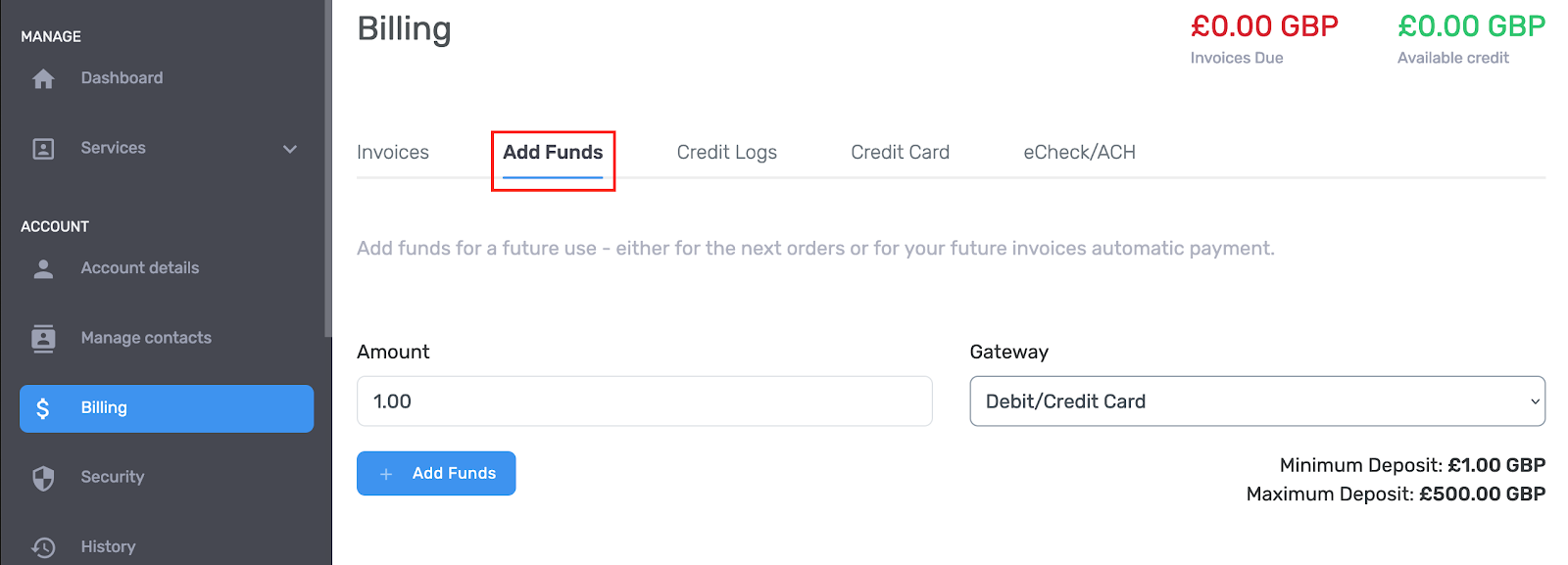Image resolution: width=1568 pixels, height=565 pixels.
Task: Click into the Amount input field
Action: (x=644, y=401)
